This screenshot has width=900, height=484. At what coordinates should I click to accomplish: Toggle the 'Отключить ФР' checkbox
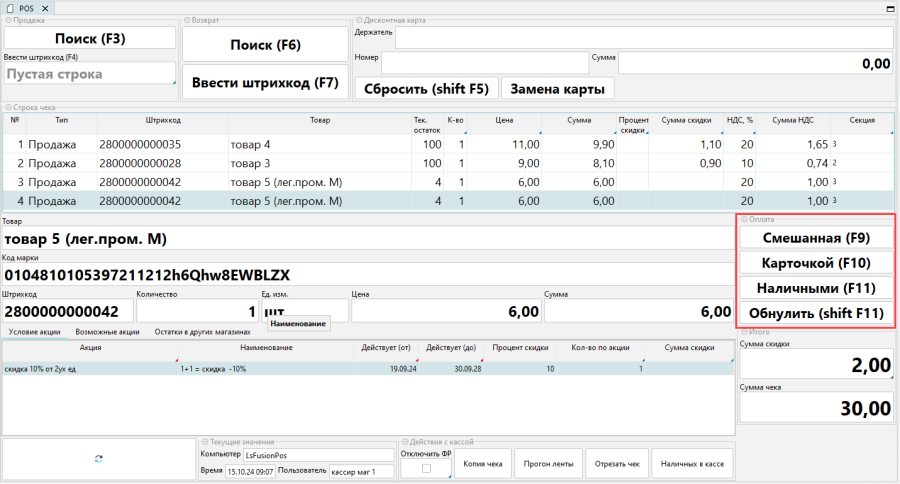[427, 468]
